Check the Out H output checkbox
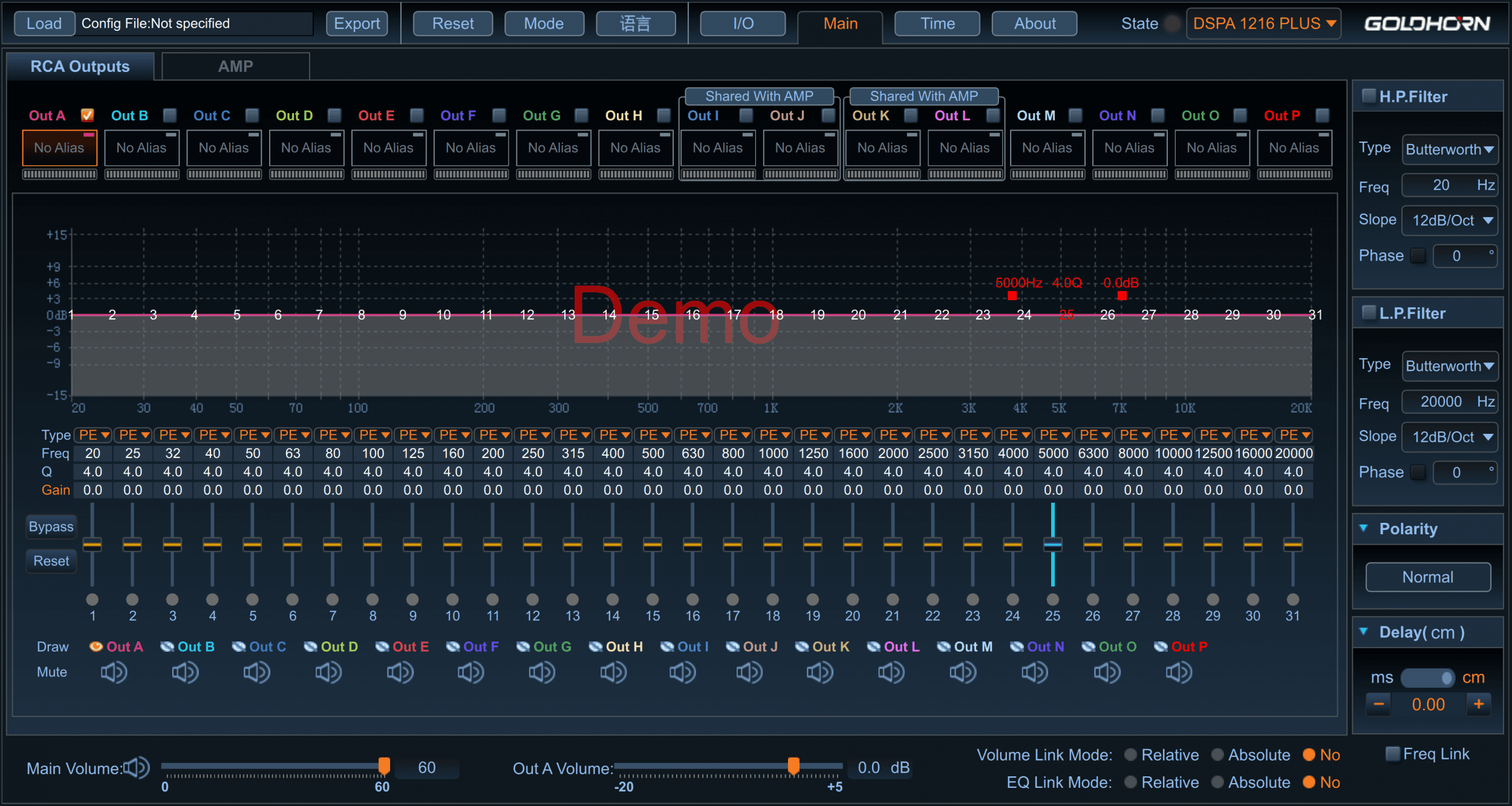This screenshot has height=806, width=1512. click(664, 115)
